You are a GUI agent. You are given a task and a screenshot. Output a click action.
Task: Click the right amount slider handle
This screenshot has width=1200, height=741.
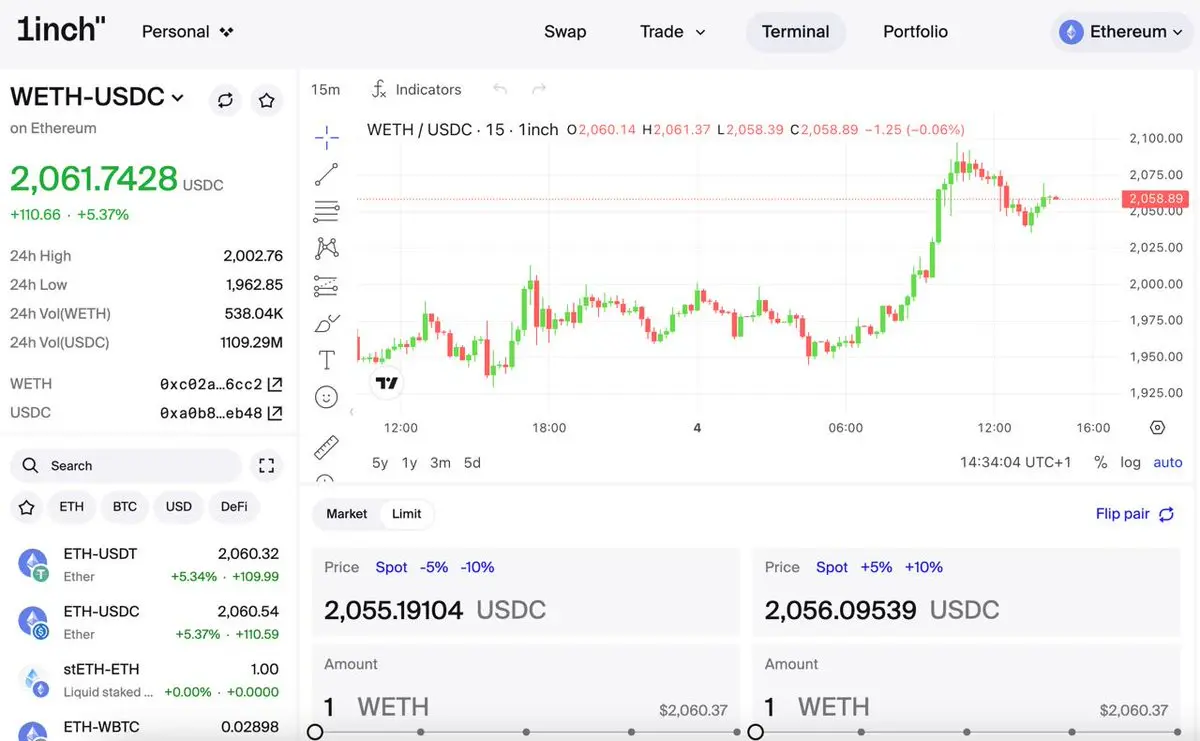click(755, 732)
